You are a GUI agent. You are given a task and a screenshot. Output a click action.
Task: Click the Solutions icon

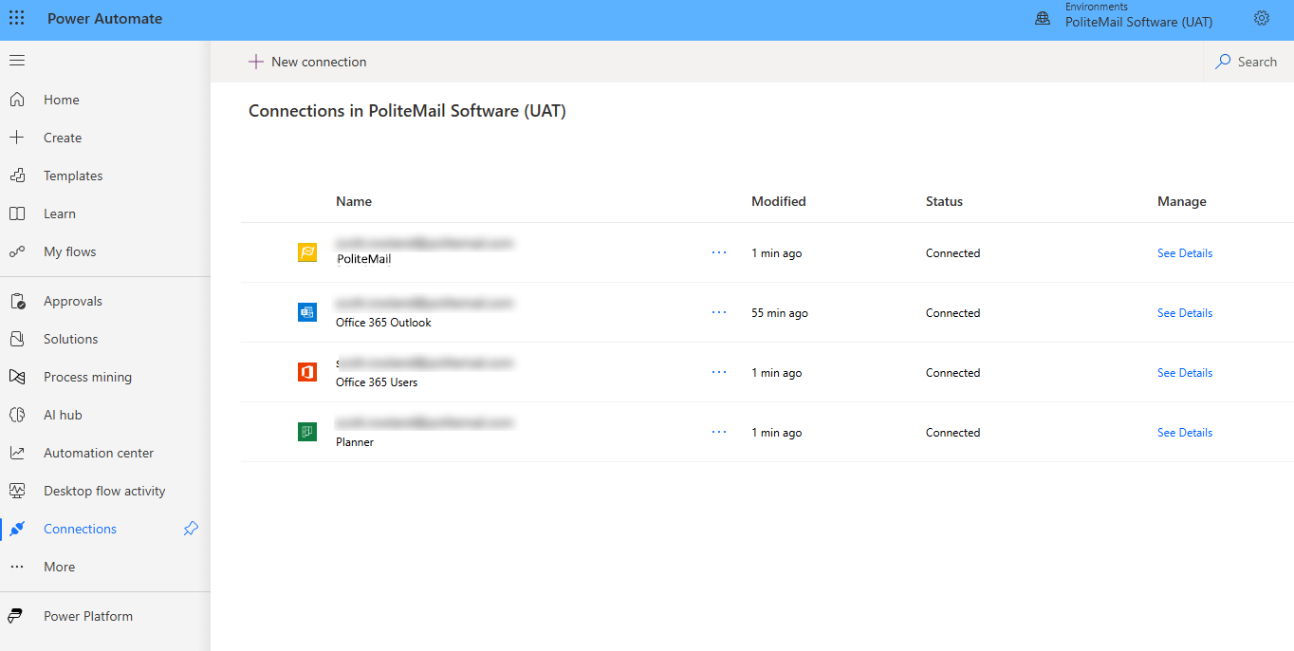pyautogui.click(x=17, y=339)
